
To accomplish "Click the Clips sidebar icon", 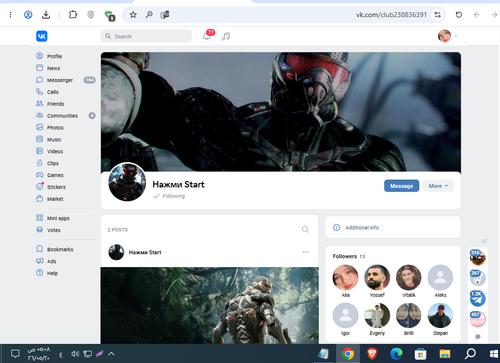I will 39,163.
